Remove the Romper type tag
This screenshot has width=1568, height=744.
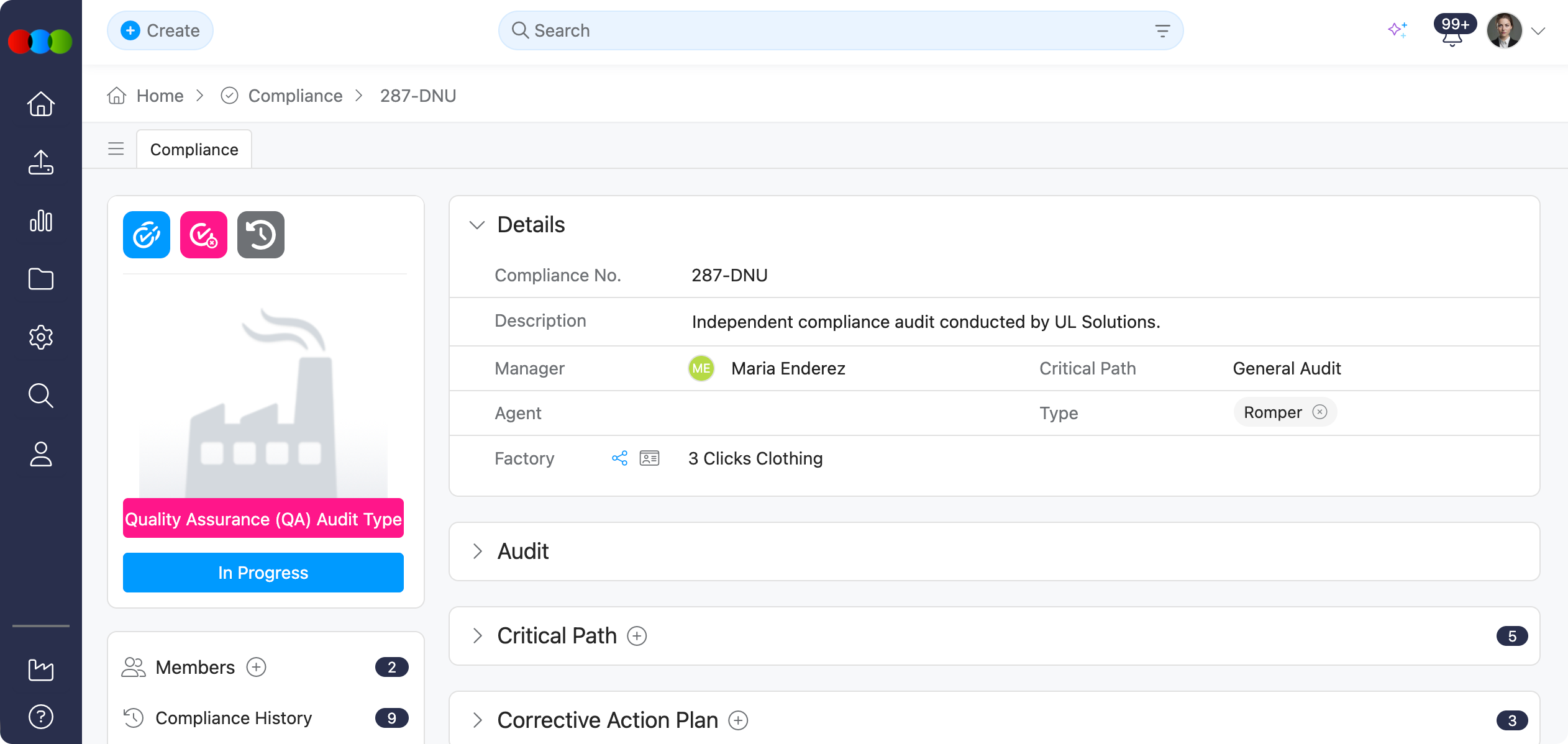tap(1320, 412)
